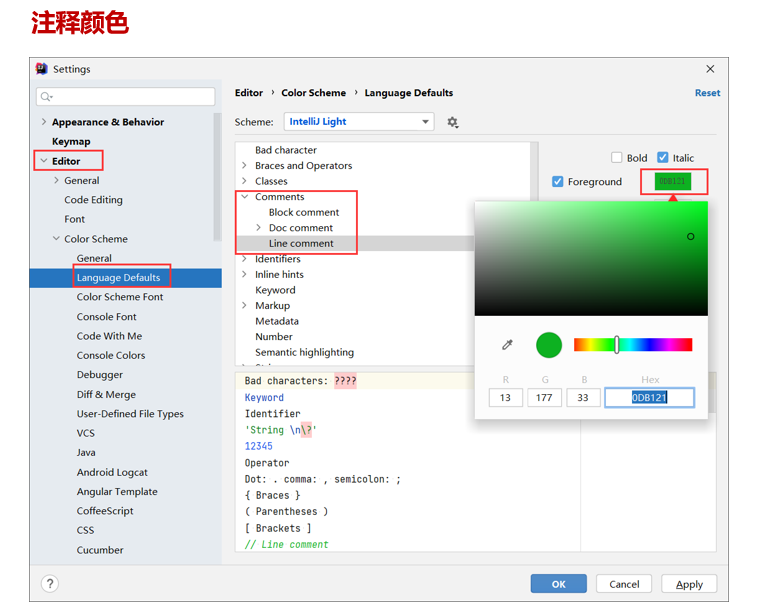Click the settings search field
Viewport: 760px width, 612px height.
click(x=126, y=96)
